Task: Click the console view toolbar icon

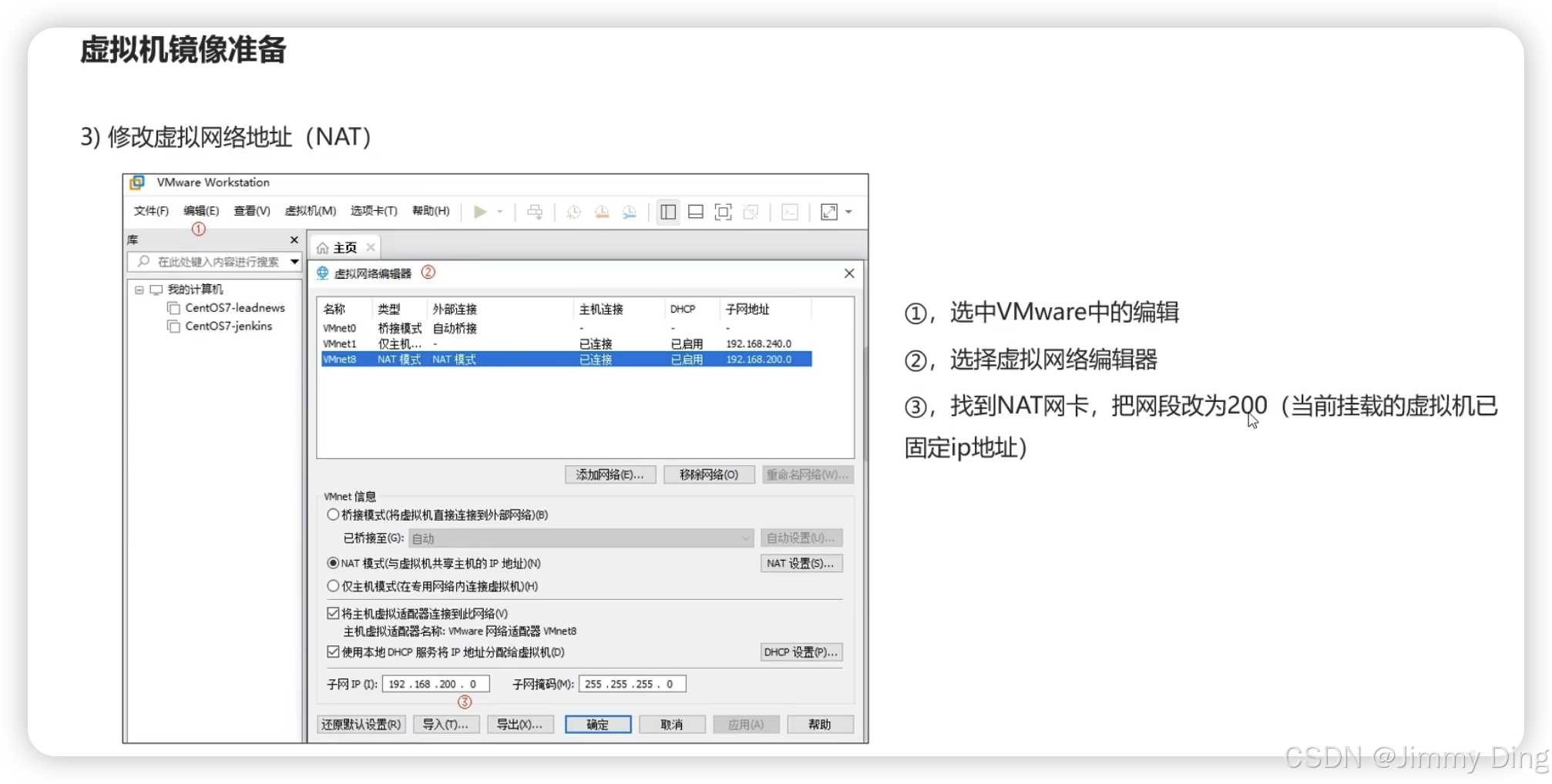Action: coord(790,212)
